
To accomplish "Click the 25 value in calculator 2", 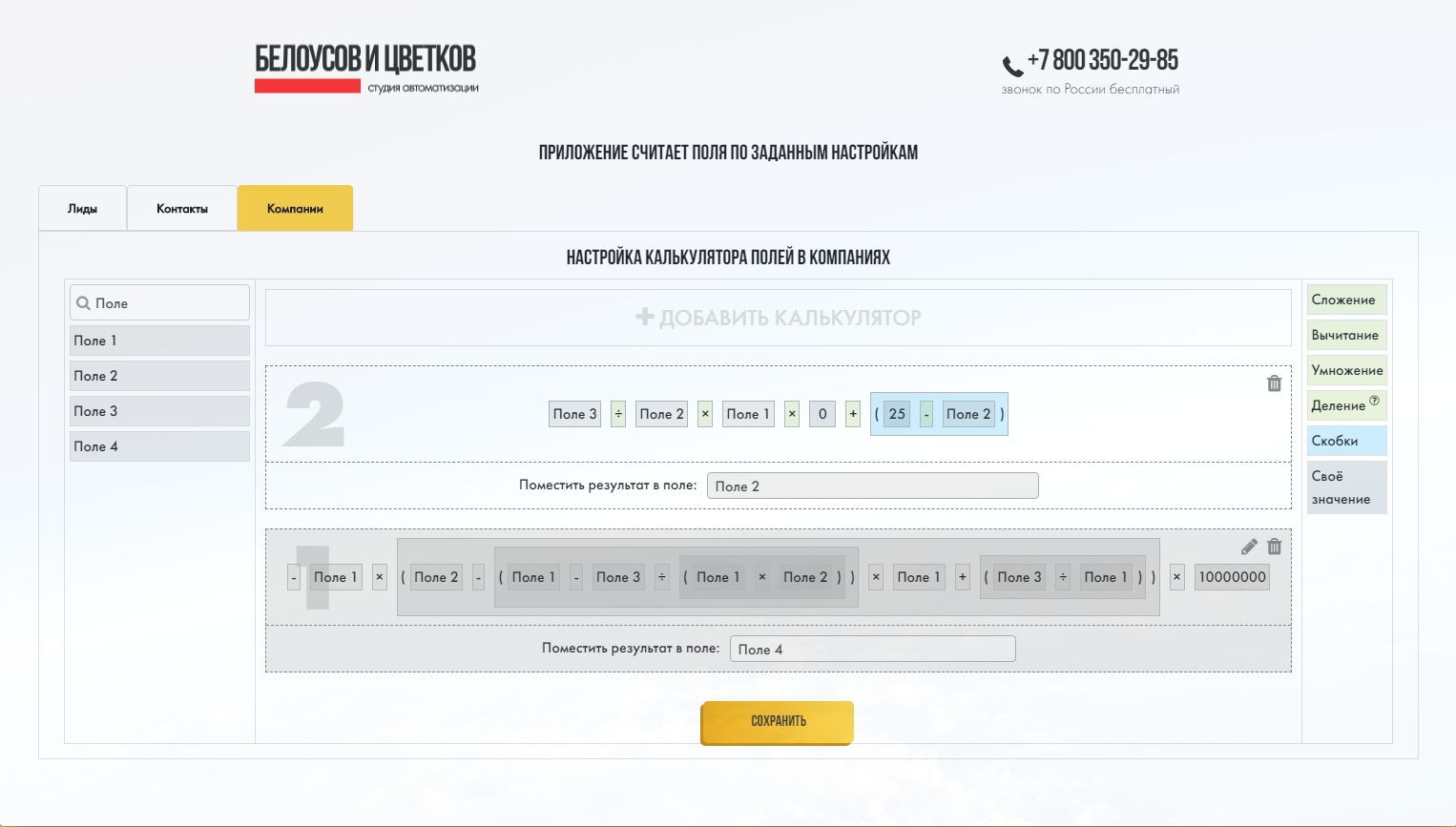I will click(897, 414).
